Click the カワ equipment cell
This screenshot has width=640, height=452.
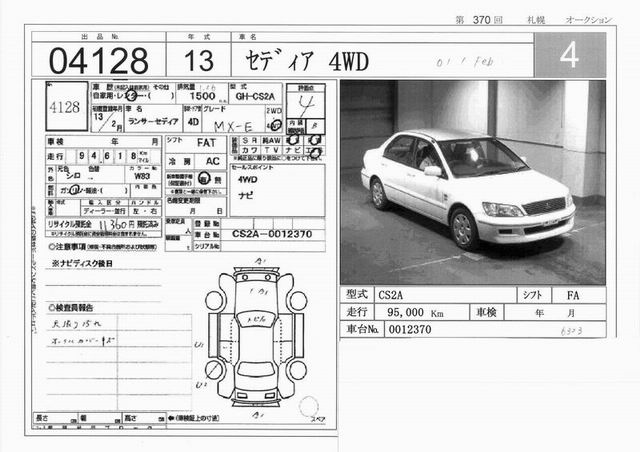(249, 150)
